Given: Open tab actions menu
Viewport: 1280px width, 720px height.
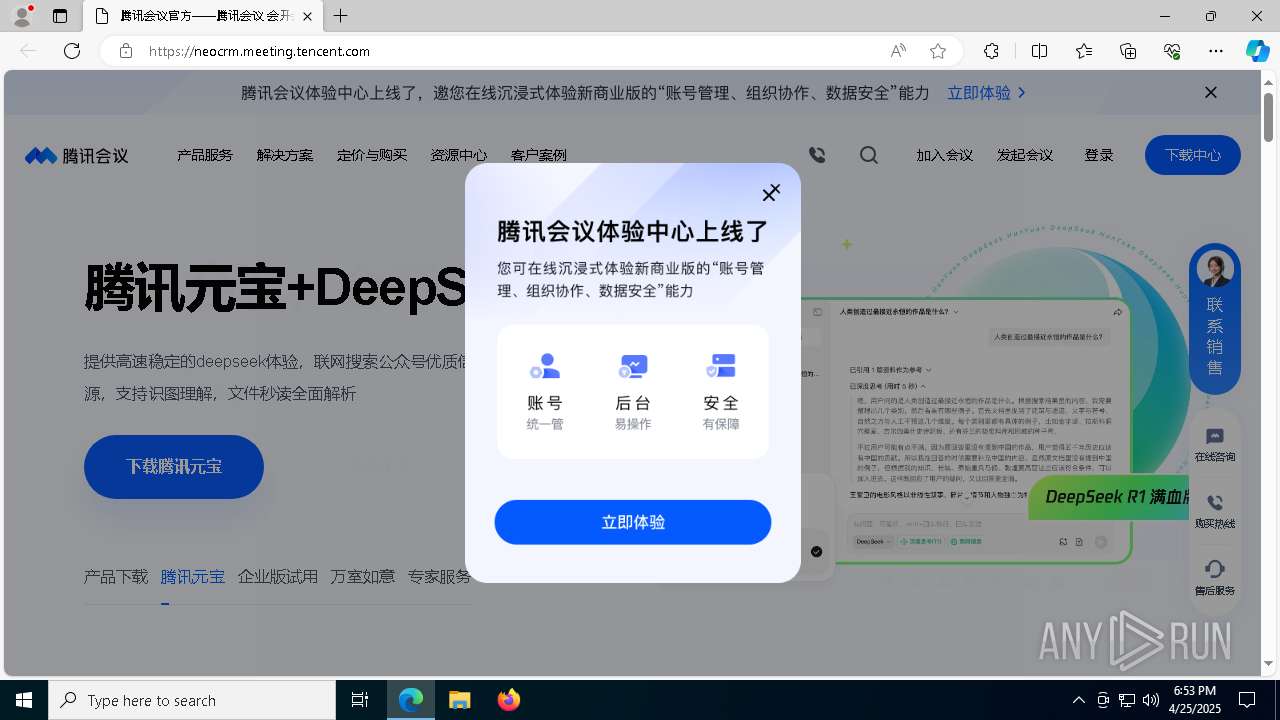Looking at the screenshot, I should [60, 16].
